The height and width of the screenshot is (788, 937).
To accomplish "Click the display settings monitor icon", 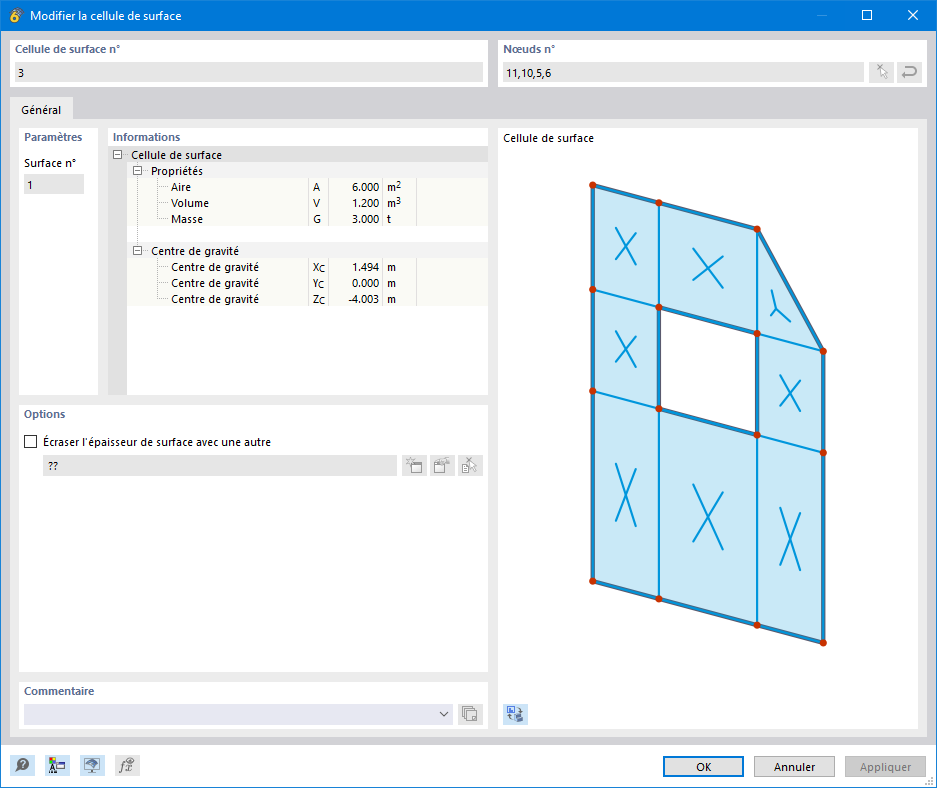I will pyautogui.click(x=92, y=765).
